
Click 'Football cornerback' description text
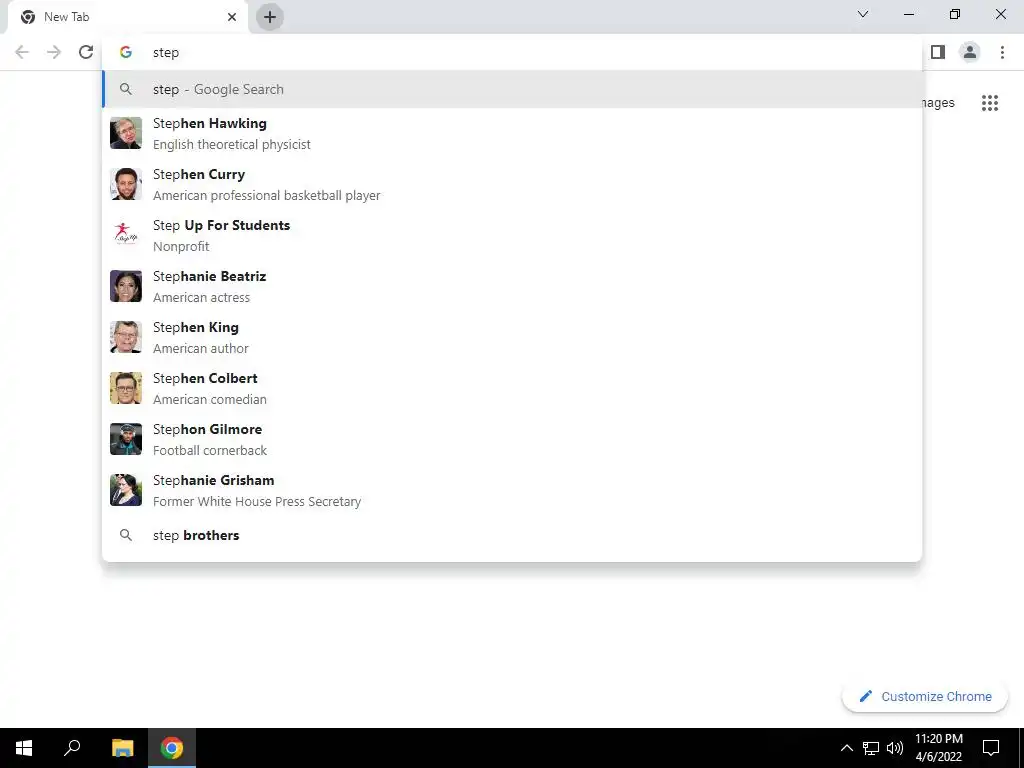(x=210, y=450)
